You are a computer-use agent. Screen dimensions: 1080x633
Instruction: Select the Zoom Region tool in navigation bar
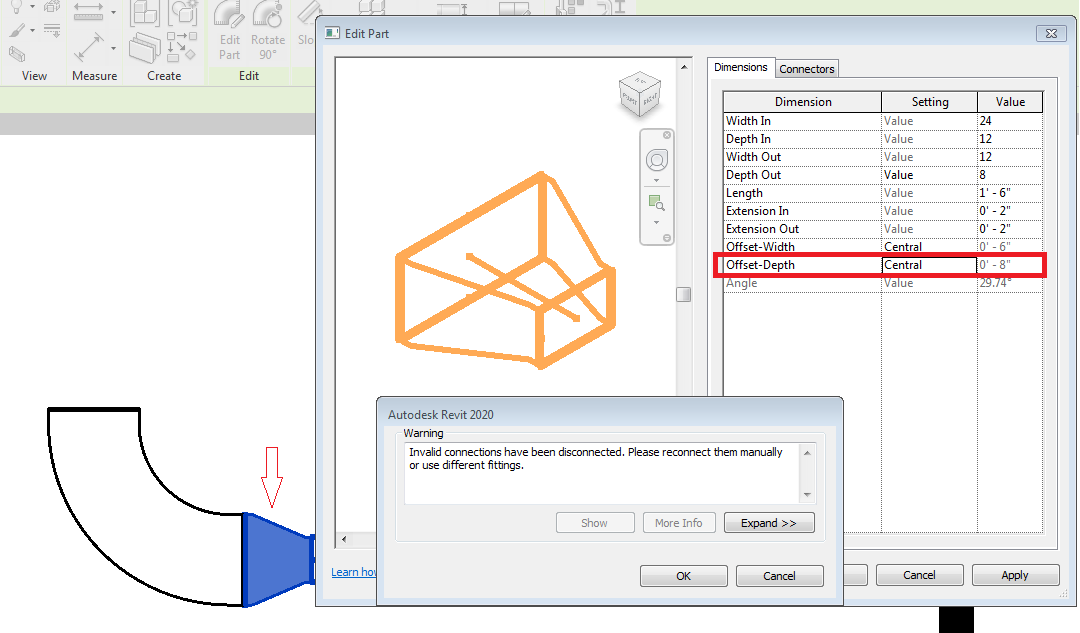point(657,200)
